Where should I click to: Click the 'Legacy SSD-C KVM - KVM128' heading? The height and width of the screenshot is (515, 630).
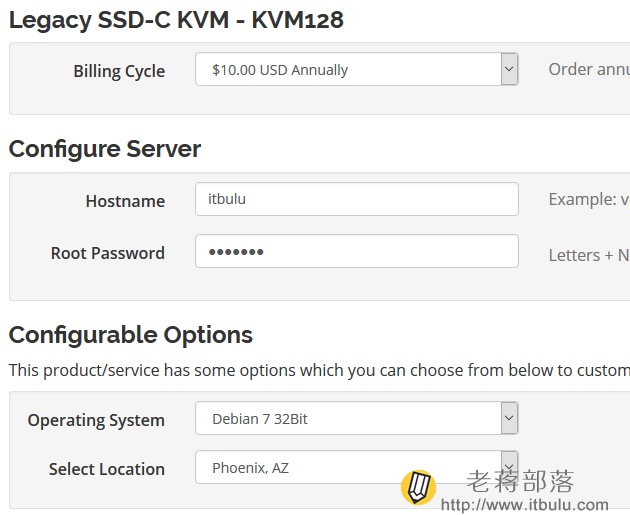tap(176, 19)
